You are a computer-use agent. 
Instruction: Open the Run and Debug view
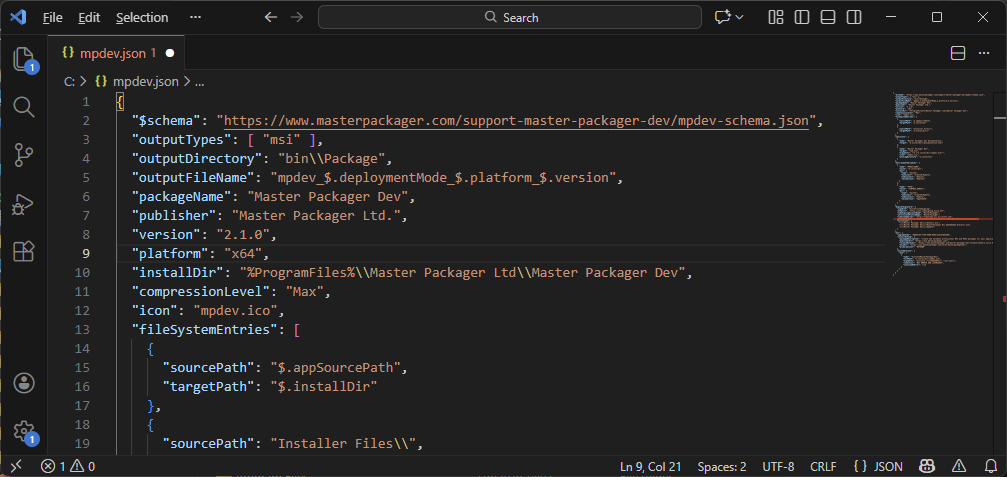click(24, 204)
